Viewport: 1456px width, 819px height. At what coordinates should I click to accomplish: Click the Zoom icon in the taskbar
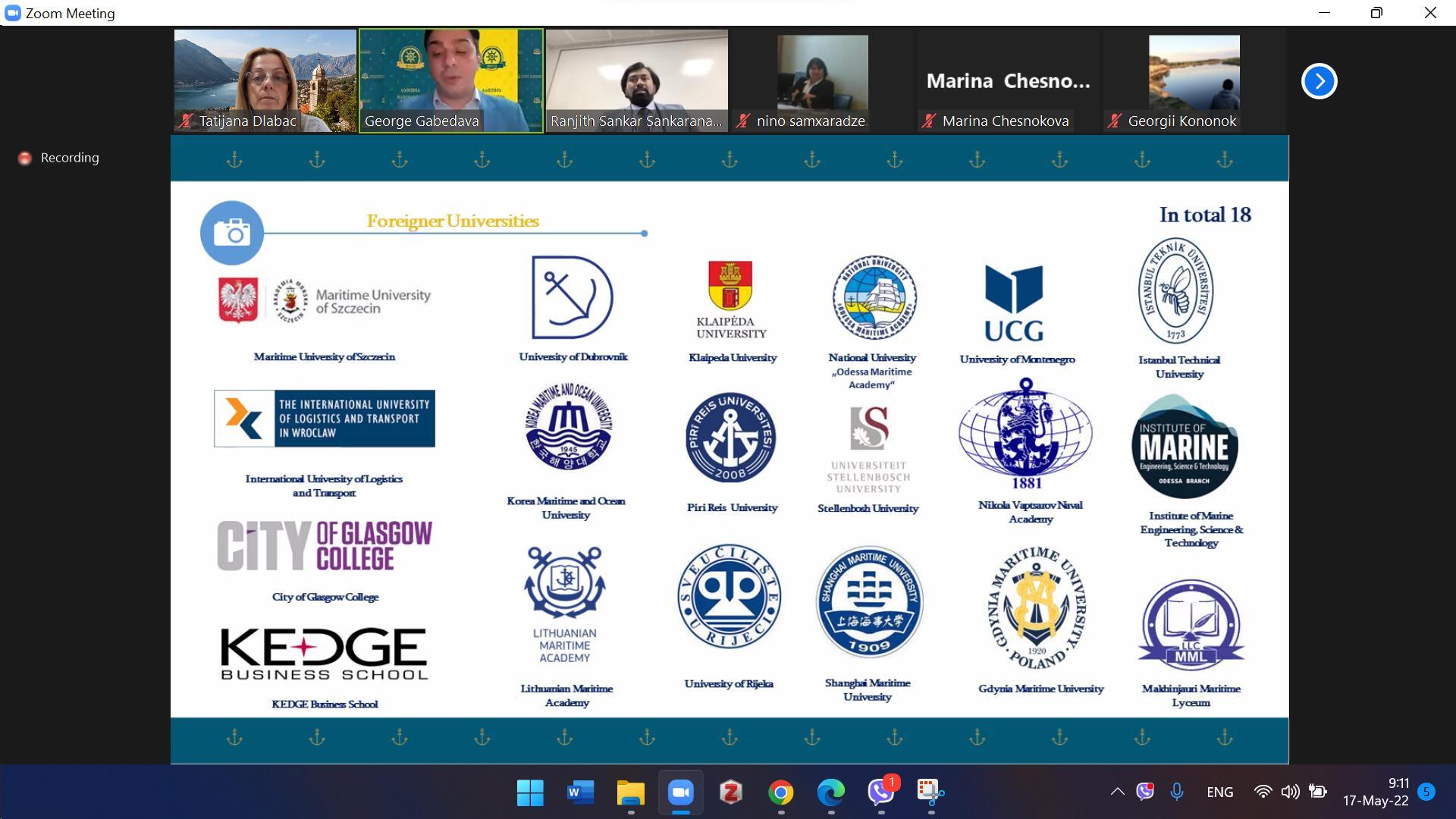(680, 792)
